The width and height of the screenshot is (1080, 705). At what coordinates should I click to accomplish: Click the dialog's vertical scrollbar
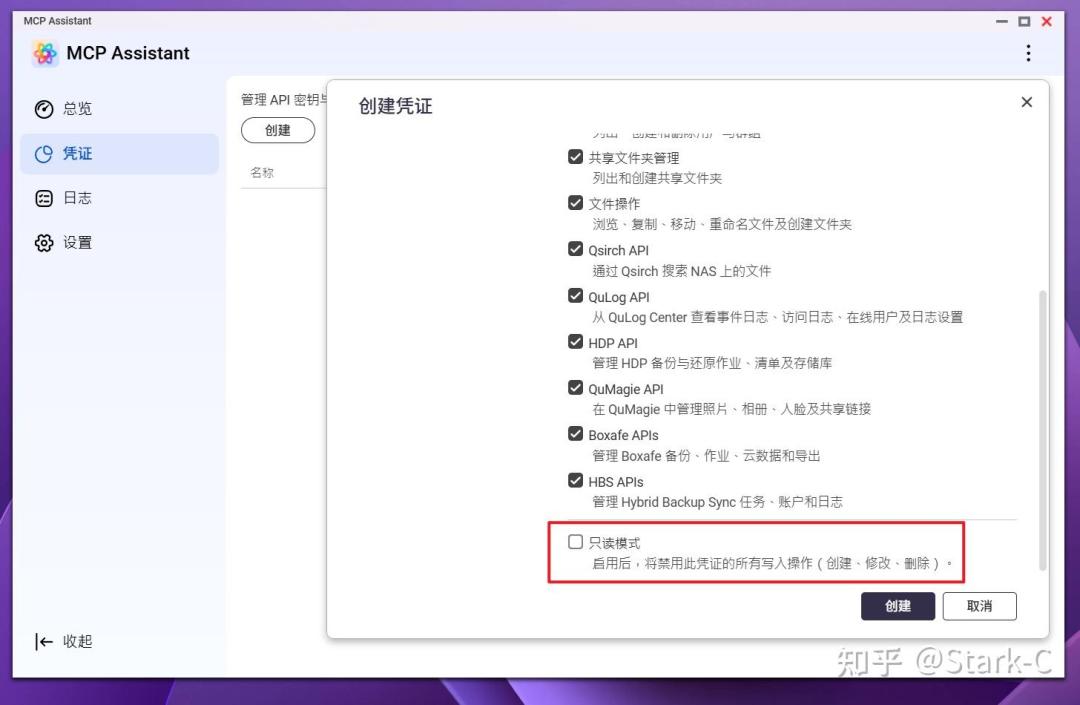(1042, 430)
